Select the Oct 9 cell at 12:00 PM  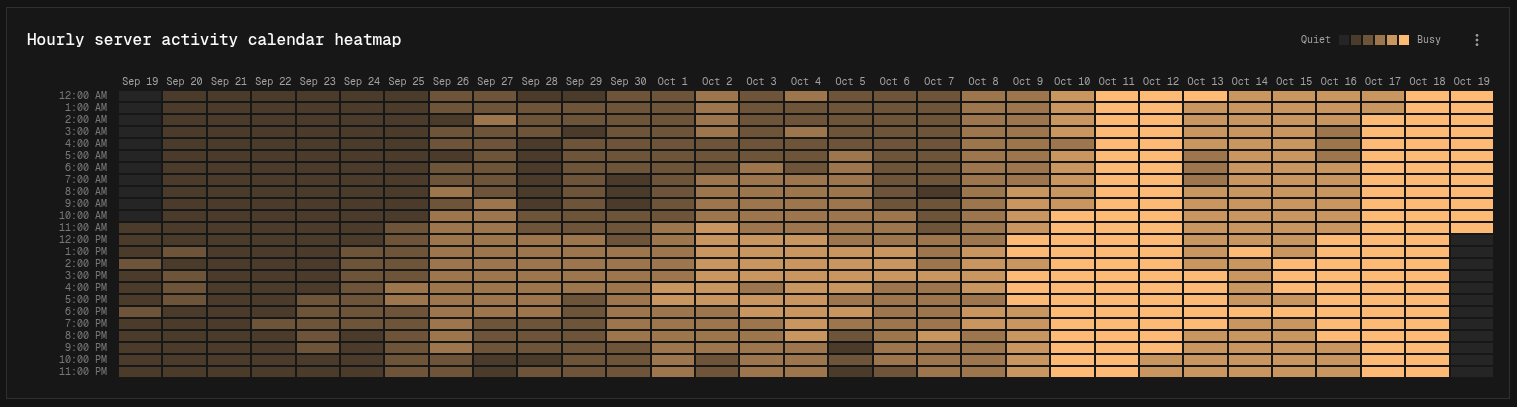[x=1028, y=240]
